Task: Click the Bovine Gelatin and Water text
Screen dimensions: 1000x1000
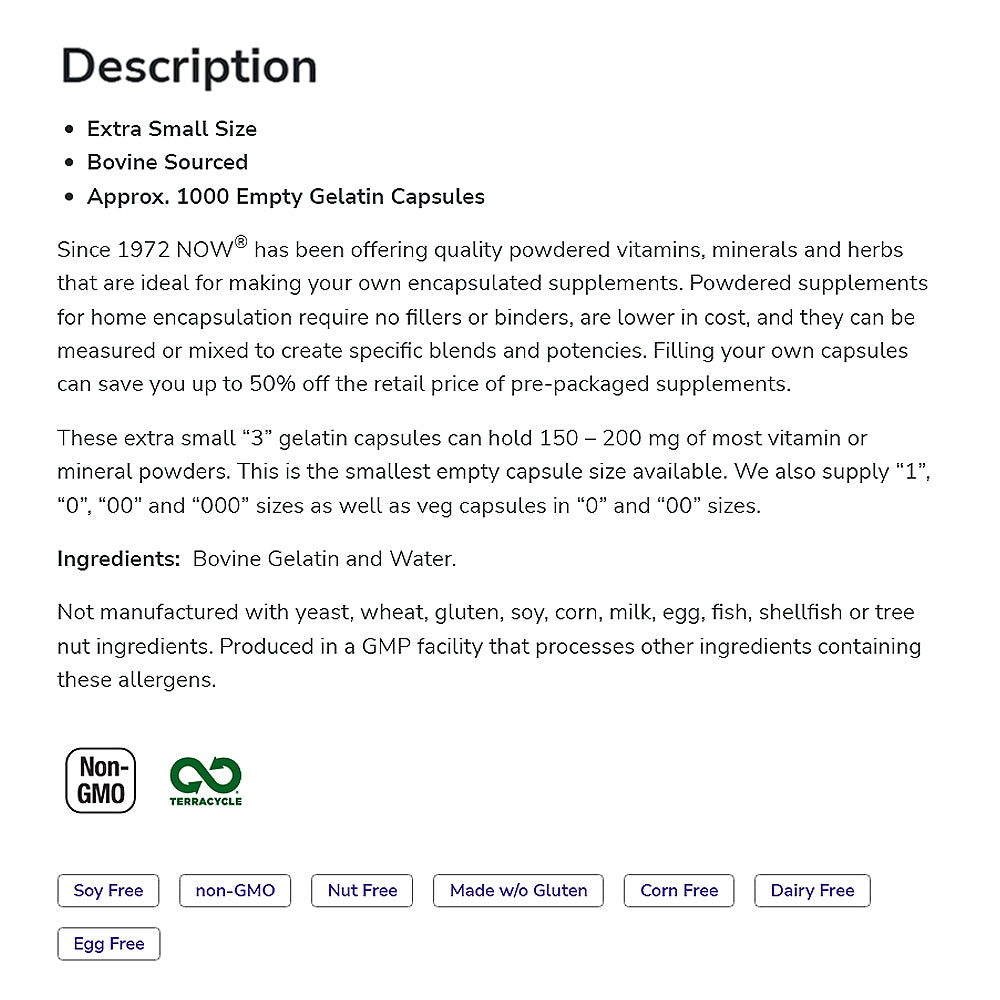Action: [324, 559]
